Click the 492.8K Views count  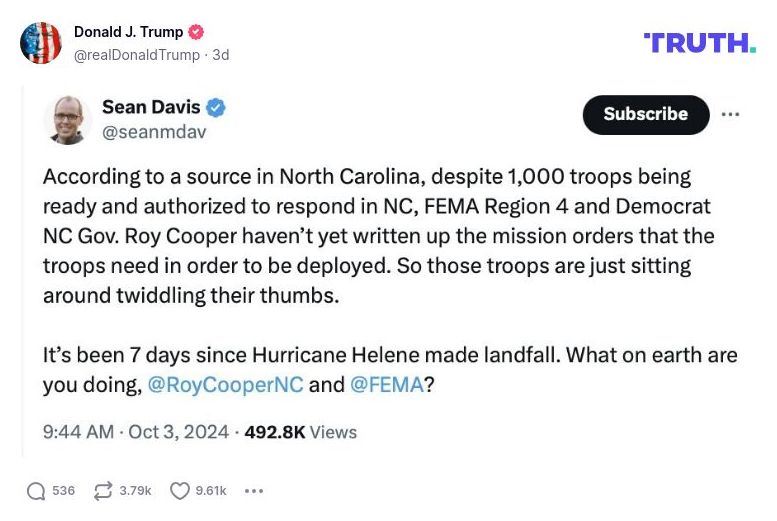300,432
